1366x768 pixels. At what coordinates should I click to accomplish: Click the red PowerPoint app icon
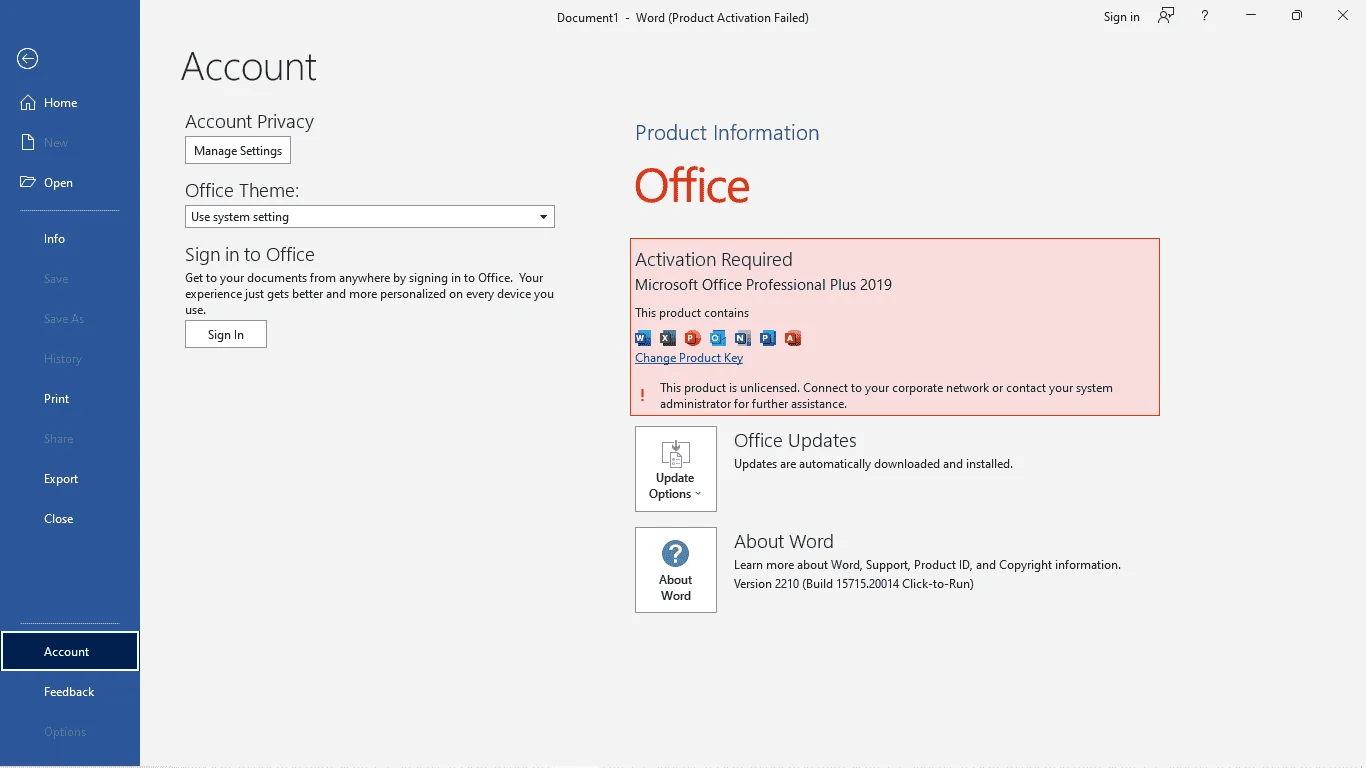[693, 338]
